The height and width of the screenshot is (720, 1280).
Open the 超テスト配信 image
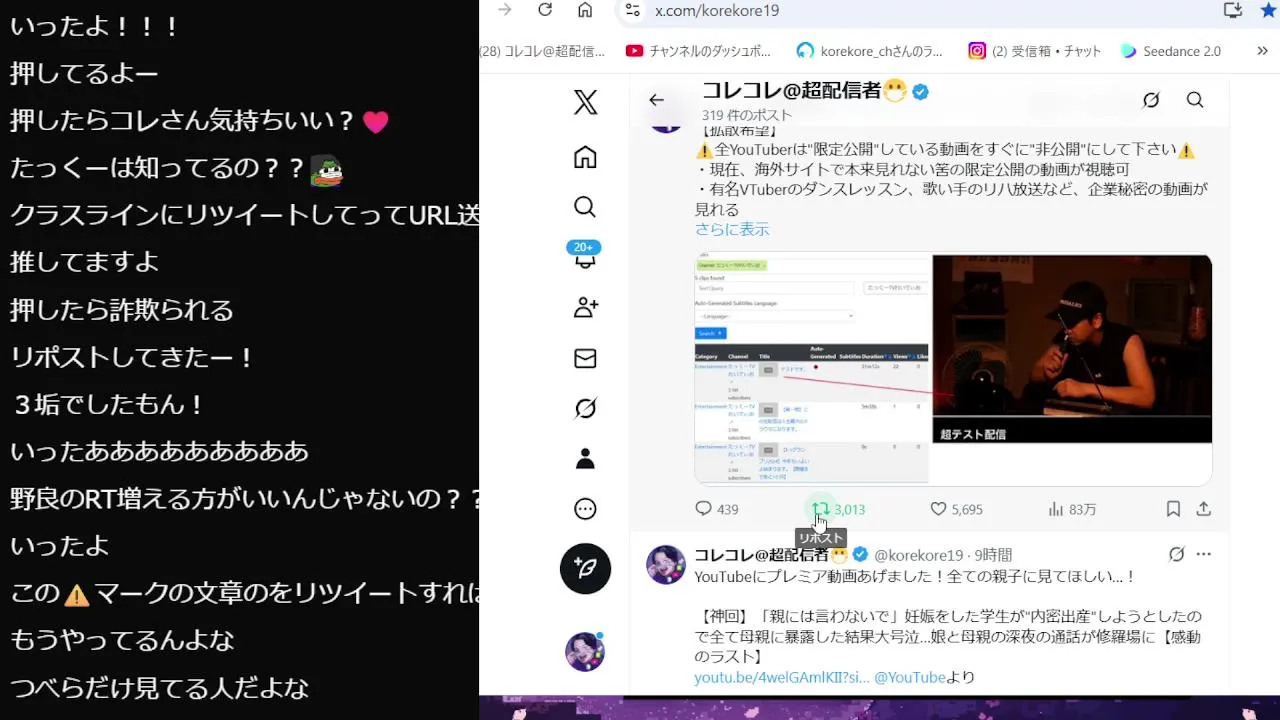[x=1072, y=349]
